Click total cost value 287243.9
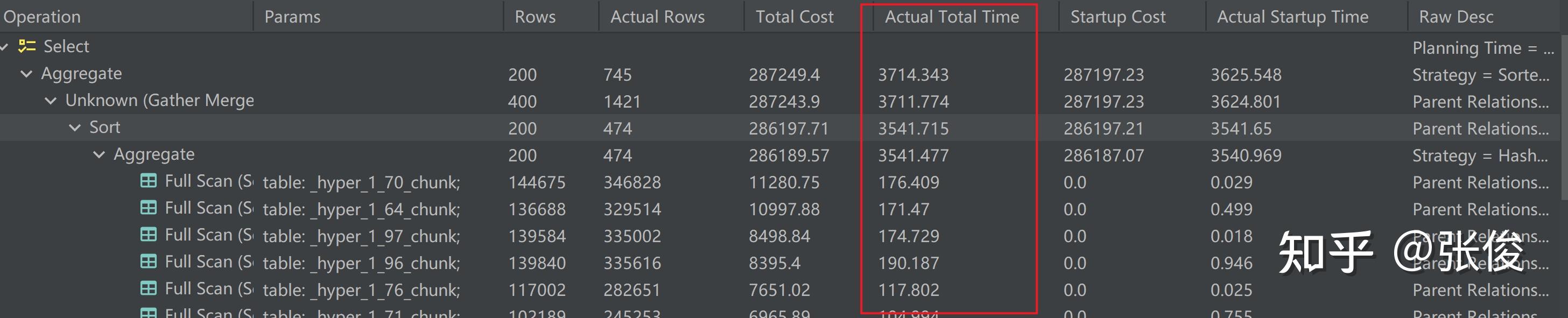The height and width of the screenshot is (318, 1568). pos(784,102)
